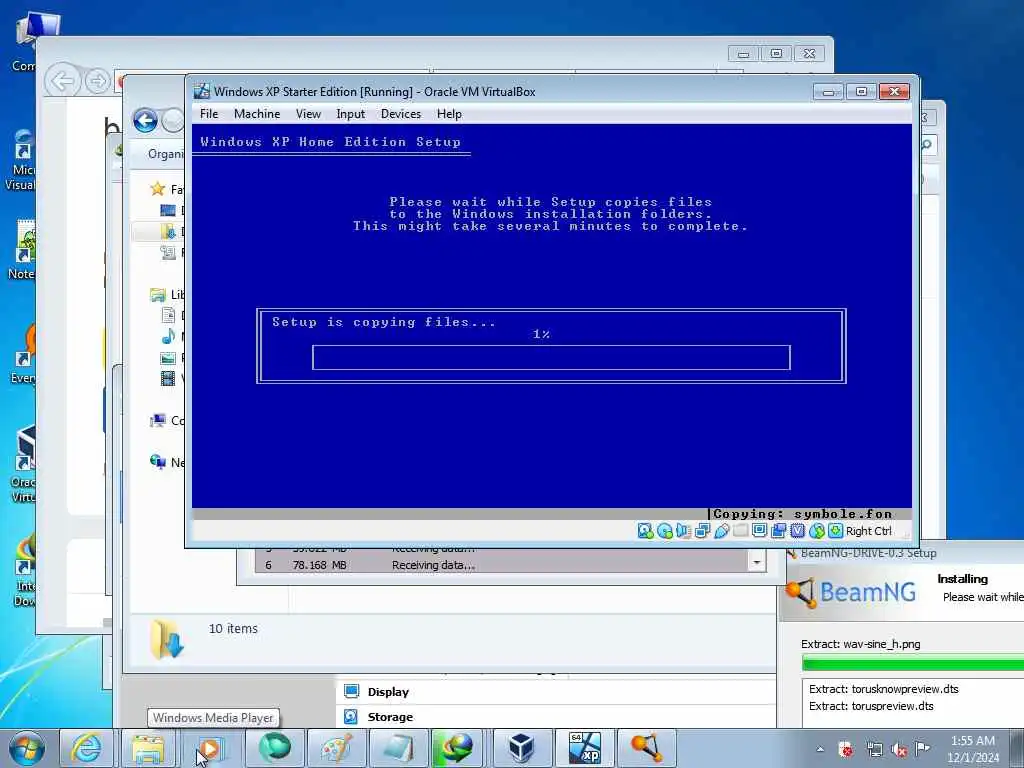The width and height of the screenshot is (1024, 768).
Task: Click the optical drive icon in VirtualBox status bar
Action: [x=665, y=531]
